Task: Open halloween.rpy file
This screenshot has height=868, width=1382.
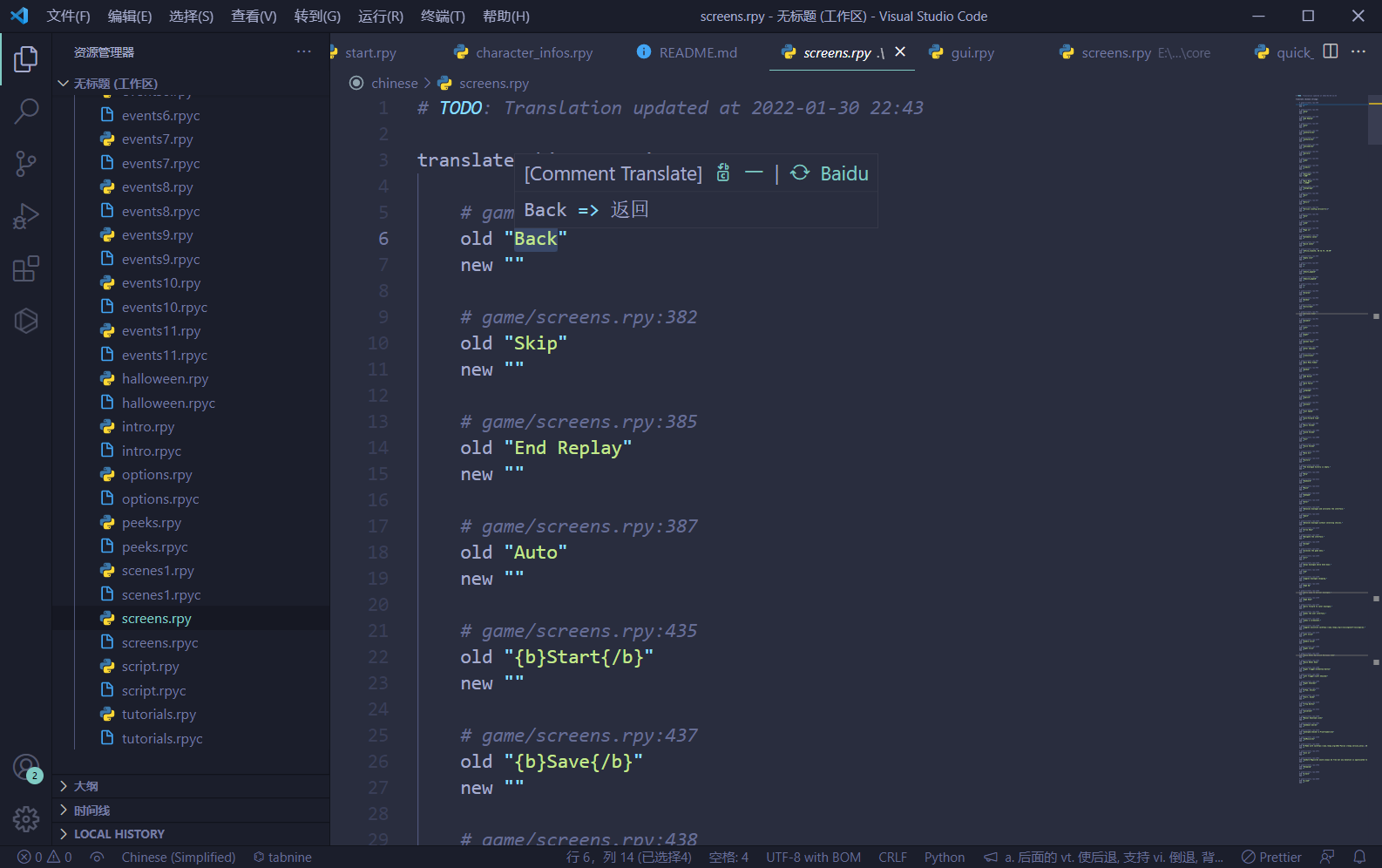Action: tap(165, 379)
